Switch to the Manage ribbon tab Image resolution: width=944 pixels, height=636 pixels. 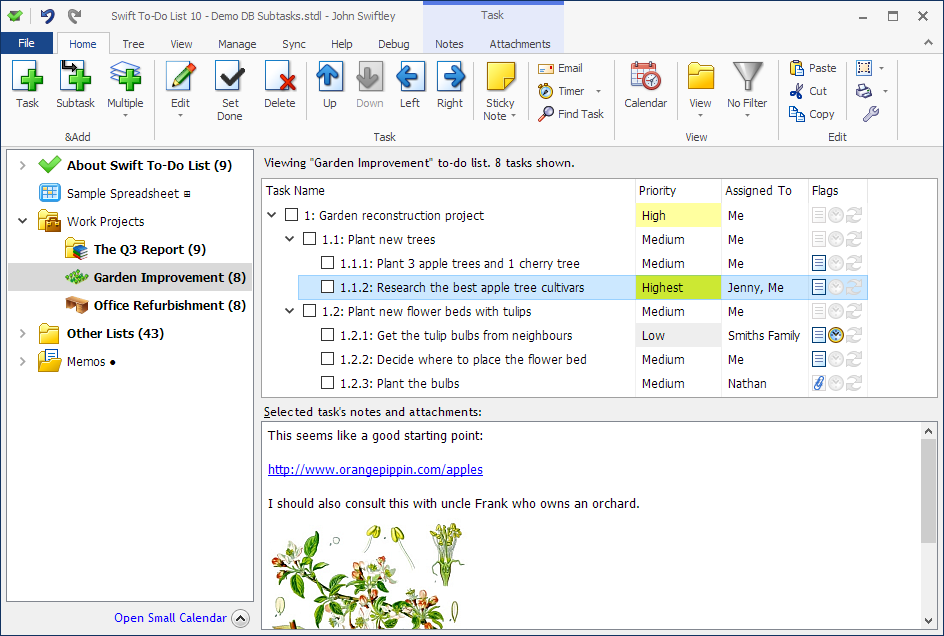(237, 44)
